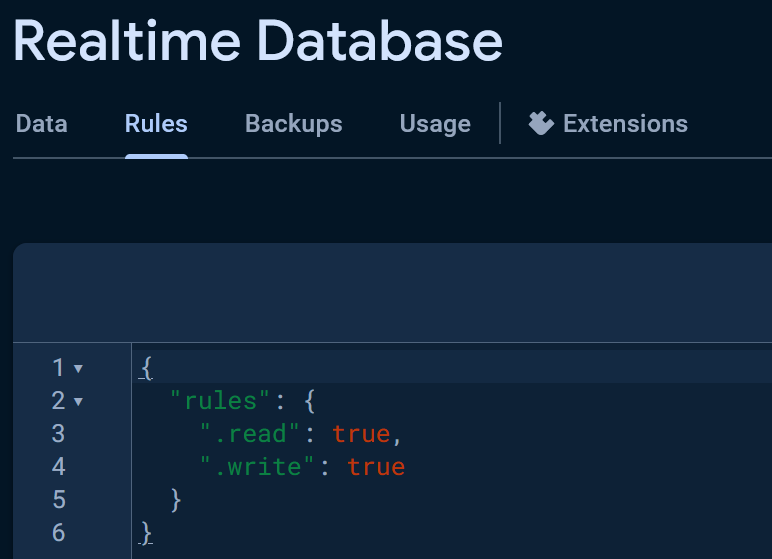Collapse the code fold at line 1
The height and width of the screenshot is (559, 772).
(x=78, y=368)
